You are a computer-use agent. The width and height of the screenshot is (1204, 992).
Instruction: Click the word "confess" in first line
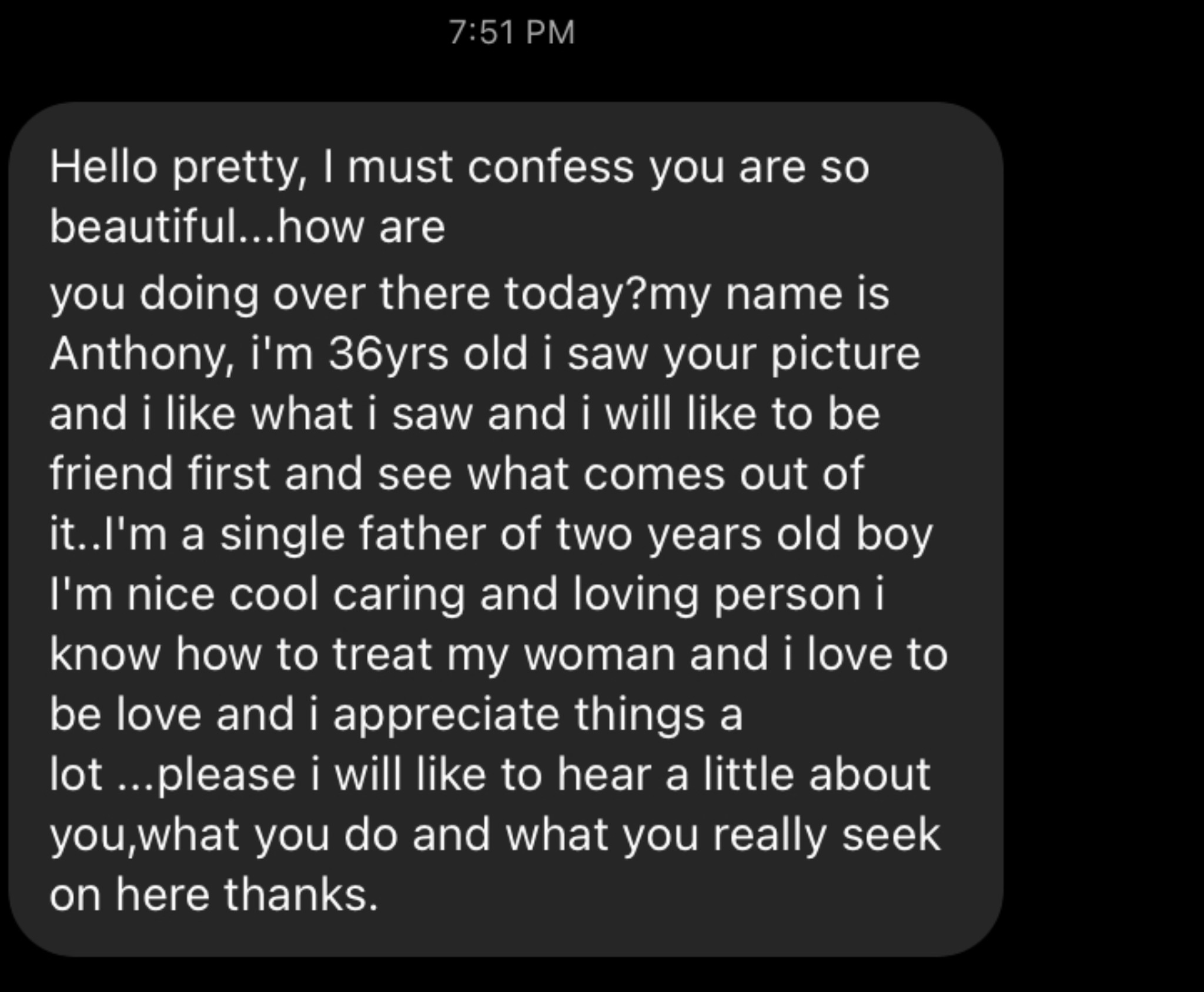[551, 168]
